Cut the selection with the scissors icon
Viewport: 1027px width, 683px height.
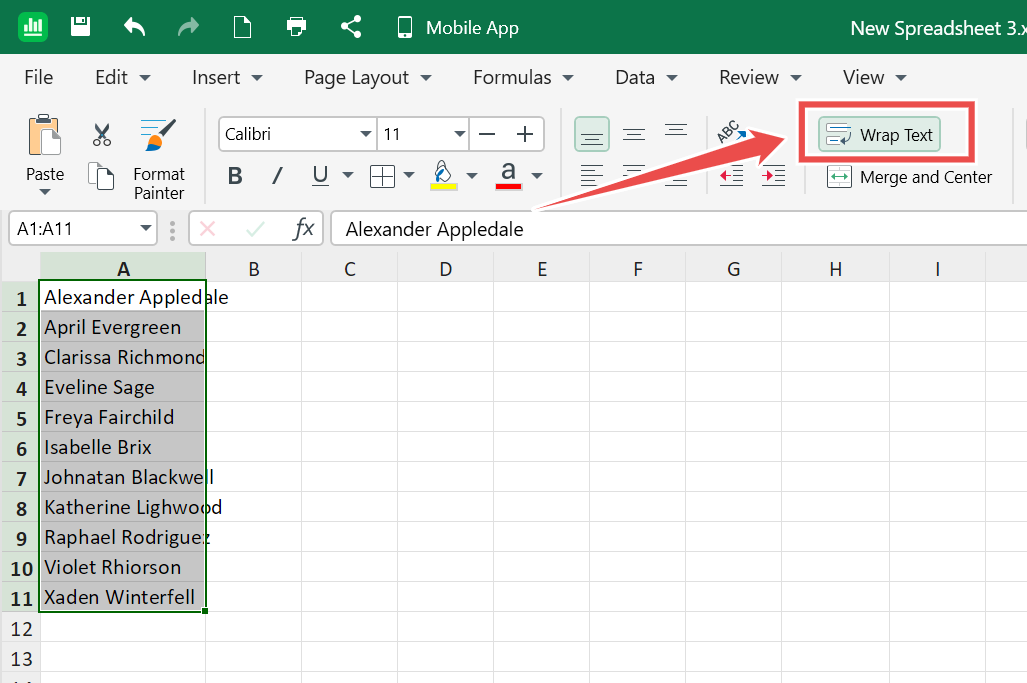102,134
